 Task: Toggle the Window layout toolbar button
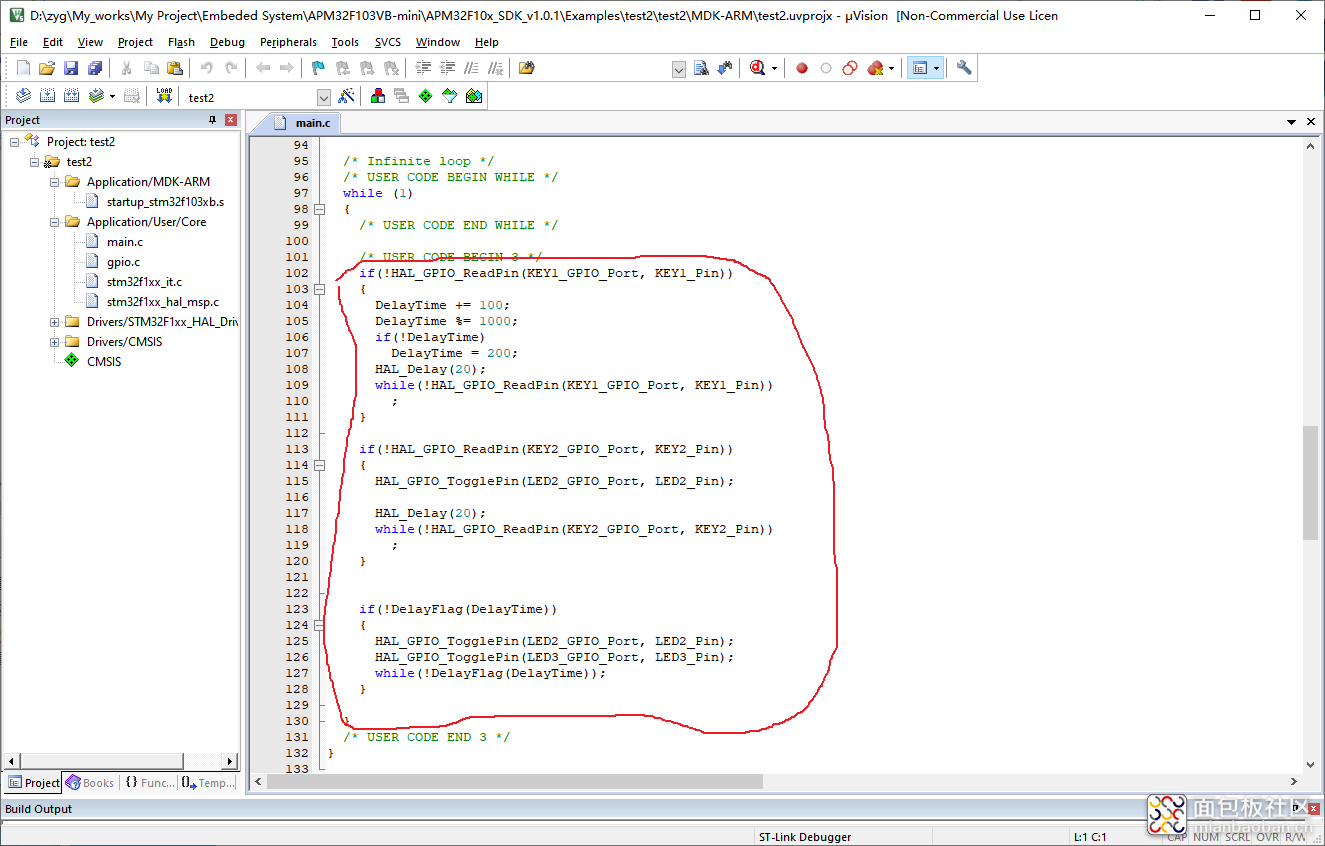pyautogui.click(x=919, y=68)
